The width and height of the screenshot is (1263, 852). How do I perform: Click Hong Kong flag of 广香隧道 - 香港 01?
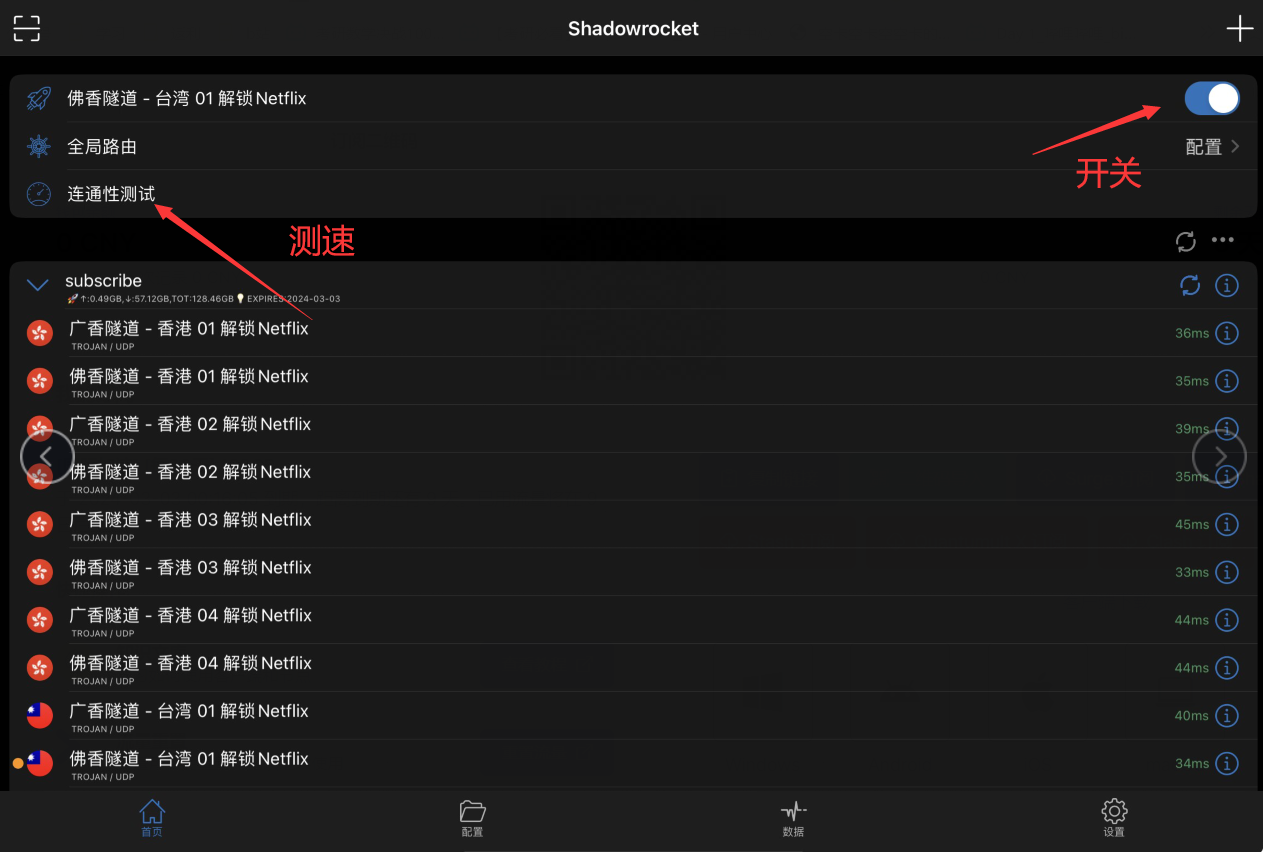[x=39, y=333]
